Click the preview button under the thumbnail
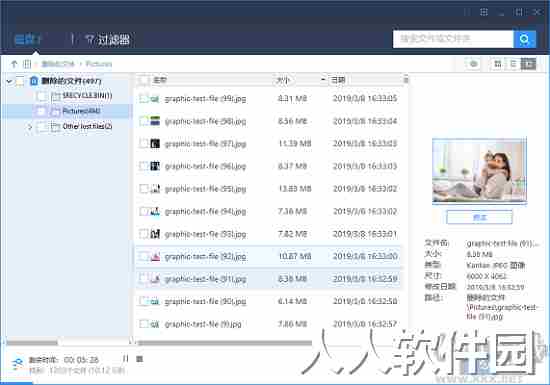Viewport: 550px width, 385px height. click(479, 217)
